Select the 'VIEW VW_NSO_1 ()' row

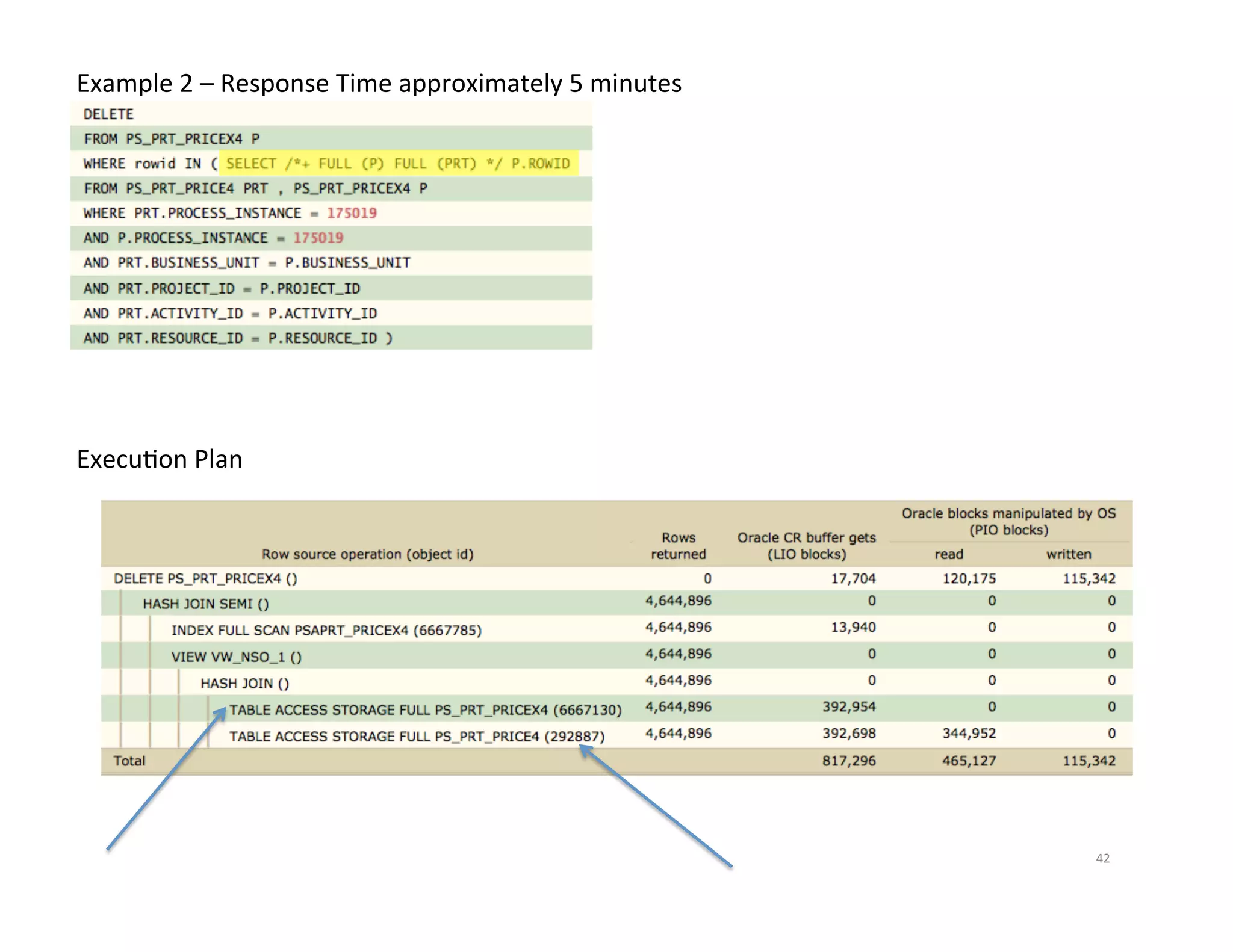tap(236, 657)
